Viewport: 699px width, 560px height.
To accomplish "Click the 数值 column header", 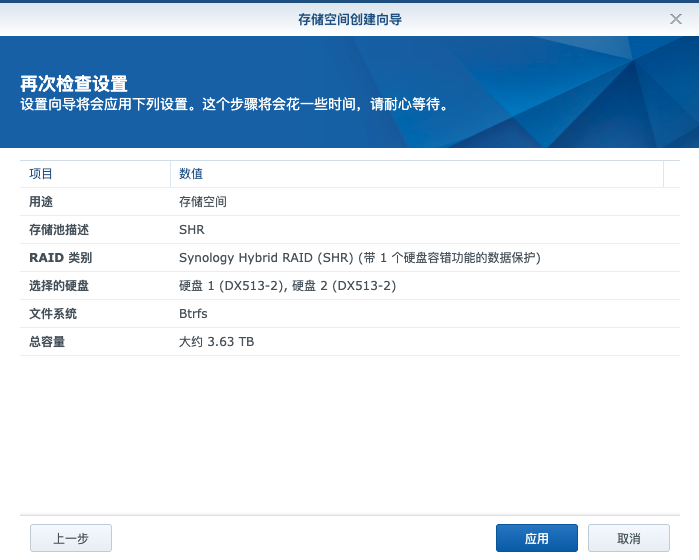I will 191,174.
